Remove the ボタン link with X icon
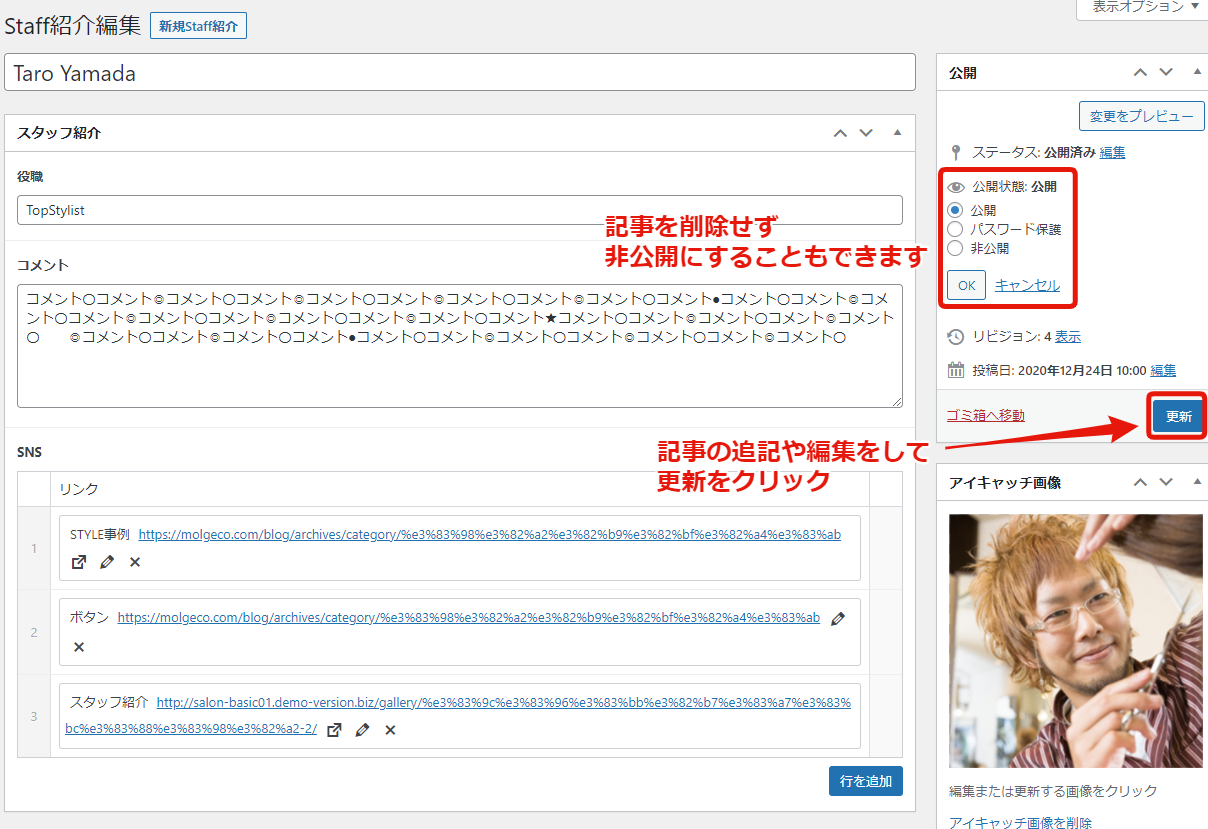The width and height of the screenshot is (1208, 829). [79, 647]
